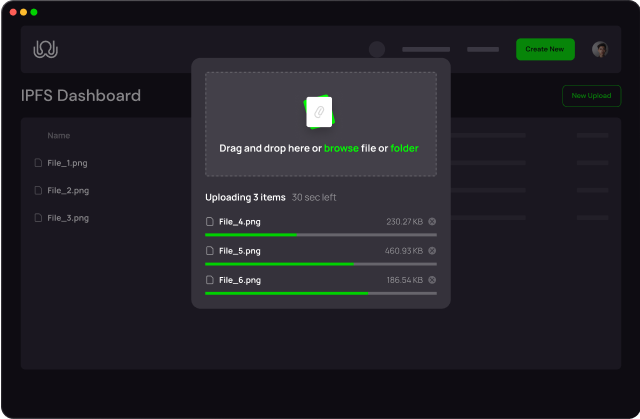Cancel the File_5.png upload
This screenshot has width=640, height=419.
[x=432, y=251]
